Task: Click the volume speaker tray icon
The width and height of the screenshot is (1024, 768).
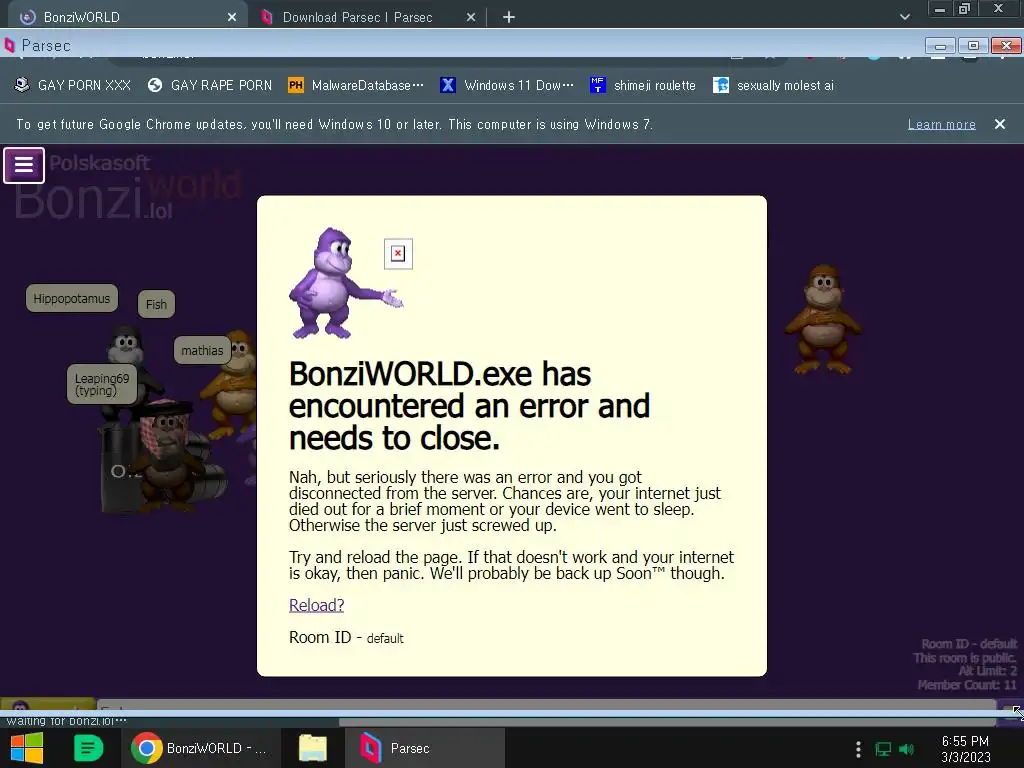Action: tap(906, 749)
